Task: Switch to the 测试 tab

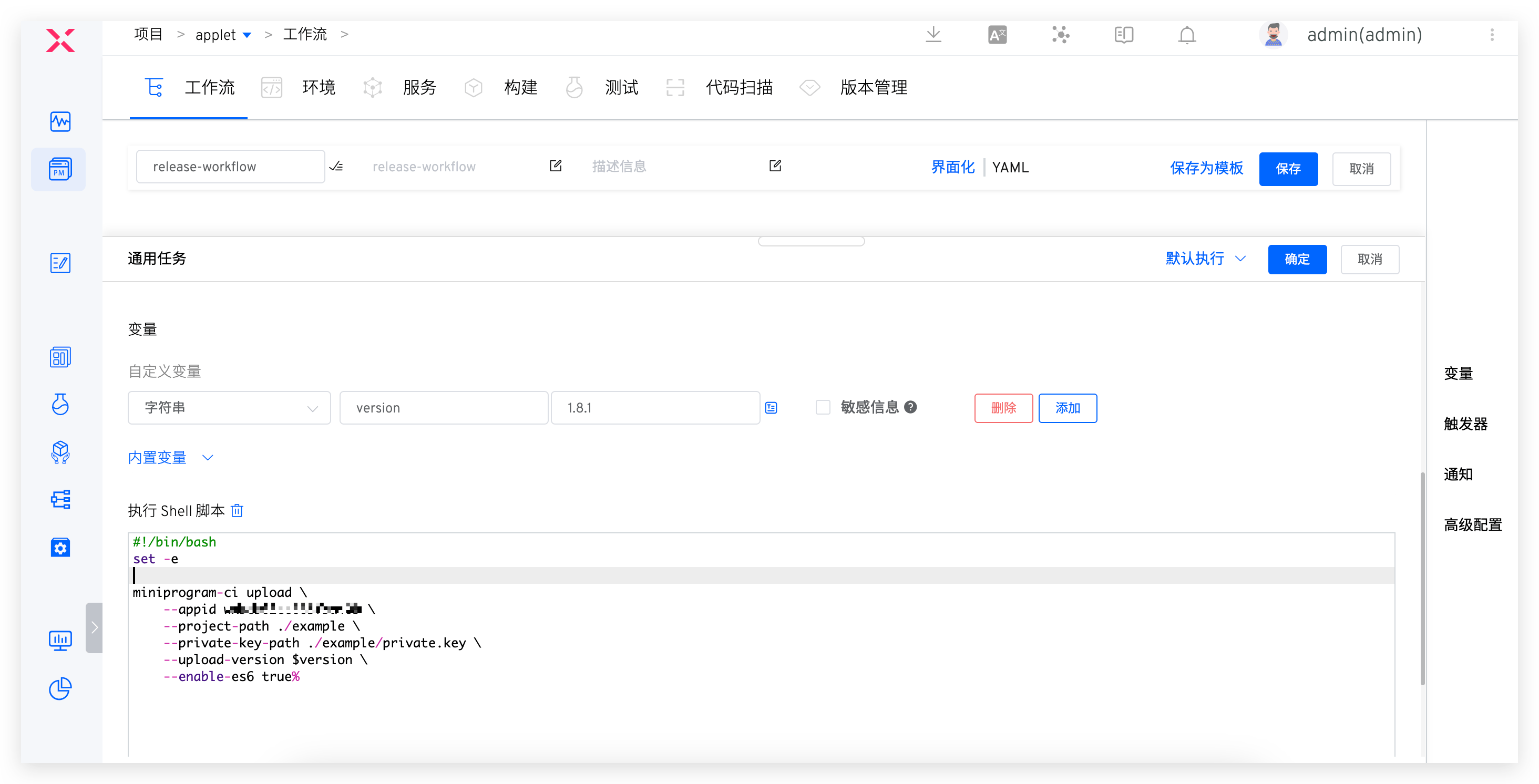Action: [602, 88]
